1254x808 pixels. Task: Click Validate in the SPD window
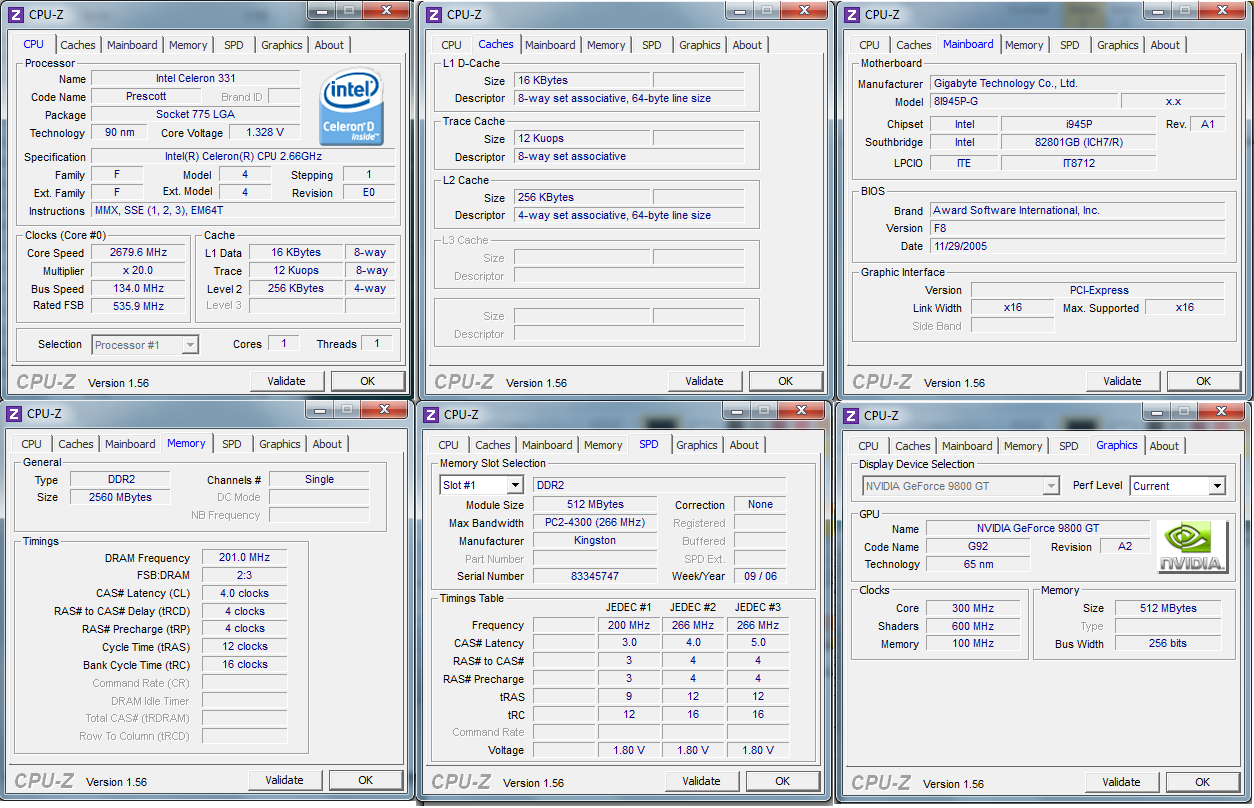pos(702,781)
